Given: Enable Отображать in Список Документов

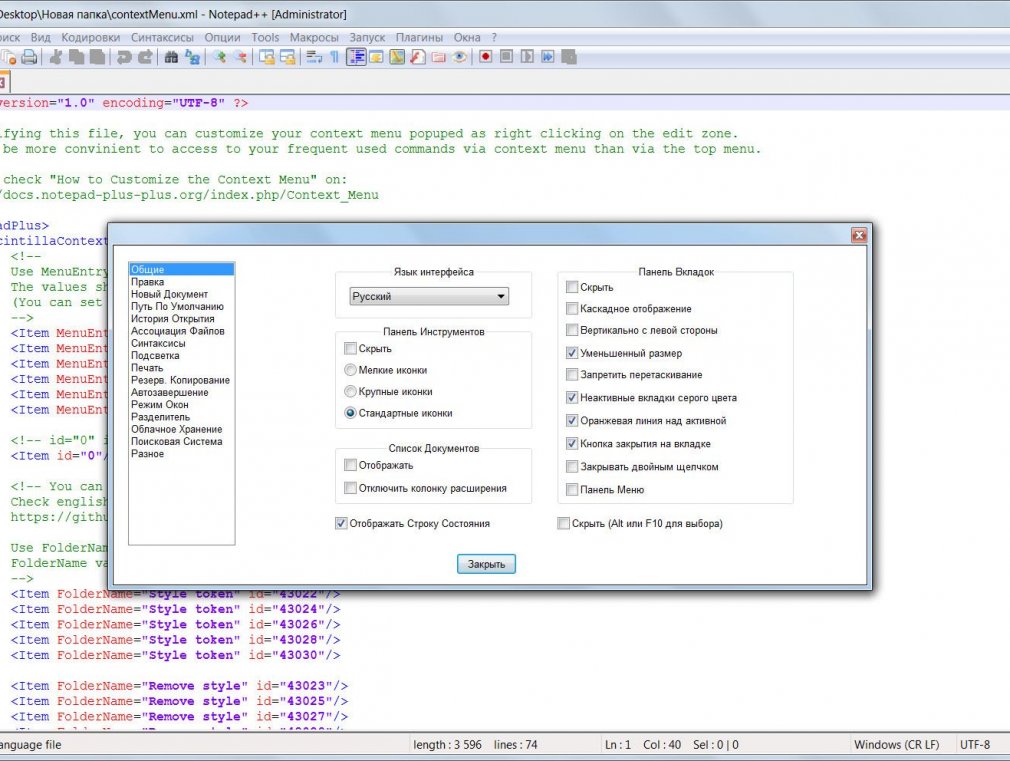Looking at the screenshot, I should tap(350, 465).
